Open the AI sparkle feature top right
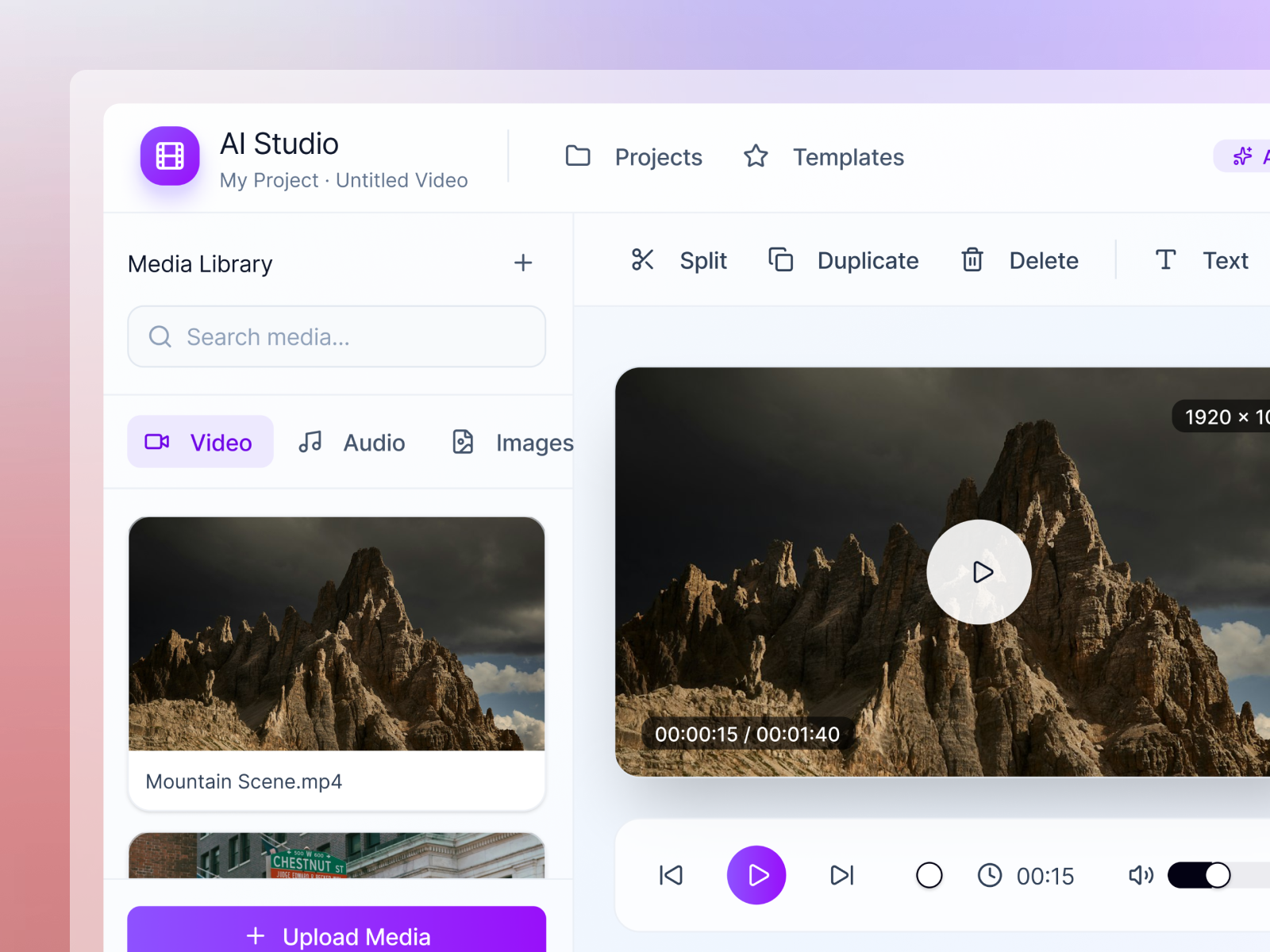The width and height of the screenshot is (1270, 952). [x=1241, y=156]
